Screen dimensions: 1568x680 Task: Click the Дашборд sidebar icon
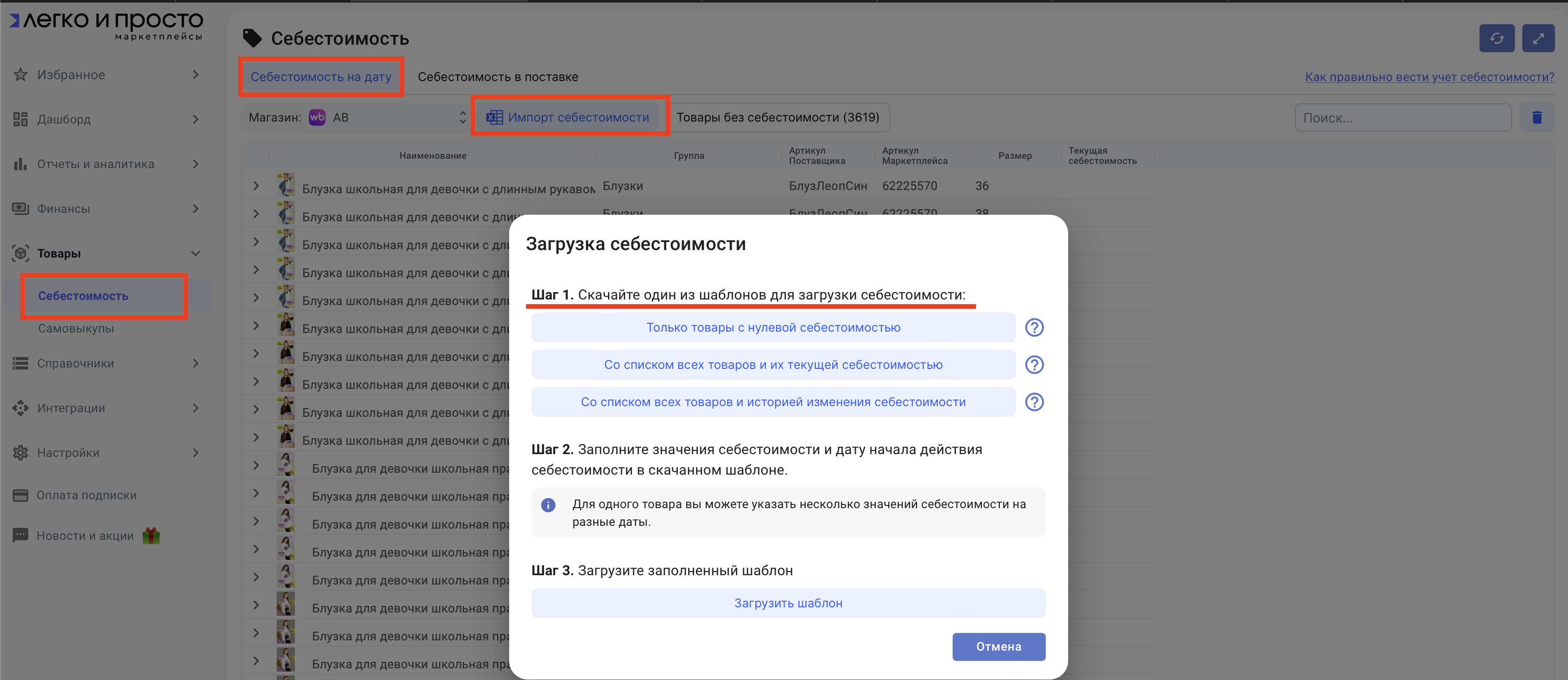pyautogui.click(x=20, y=119)
